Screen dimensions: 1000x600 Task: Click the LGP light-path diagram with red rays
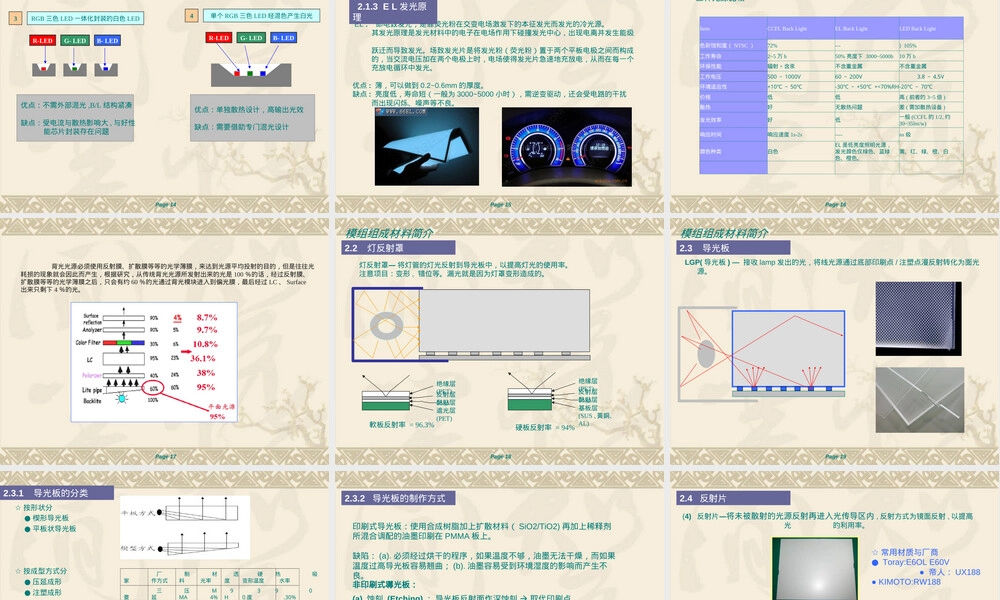point(762,353)
